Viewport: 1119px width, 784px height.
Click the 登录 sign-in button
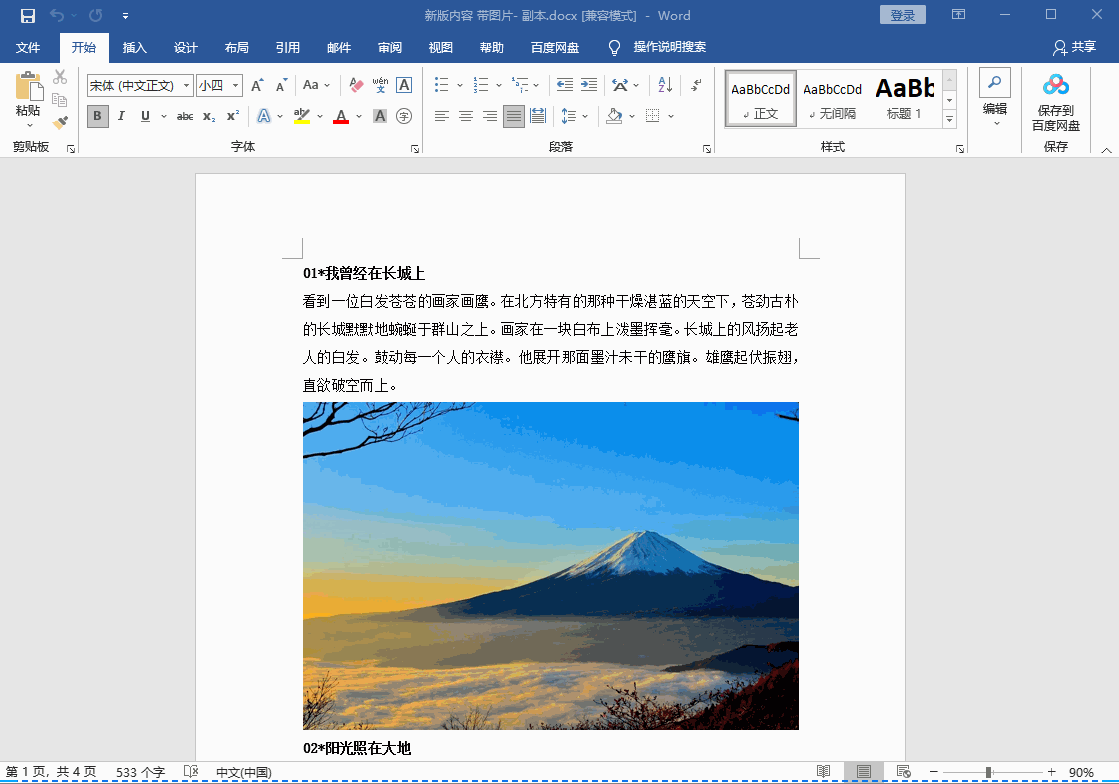902,15
